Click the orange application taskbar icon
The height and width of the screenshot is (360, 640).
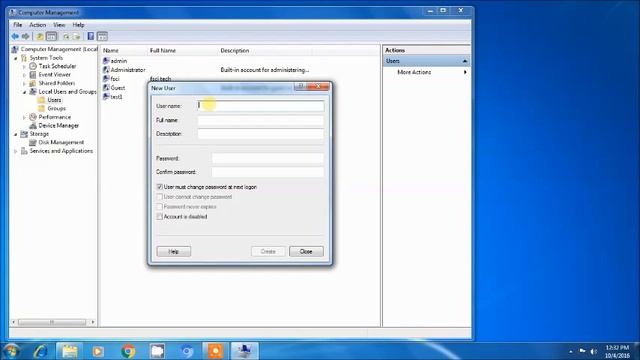(x=216, y=351)
